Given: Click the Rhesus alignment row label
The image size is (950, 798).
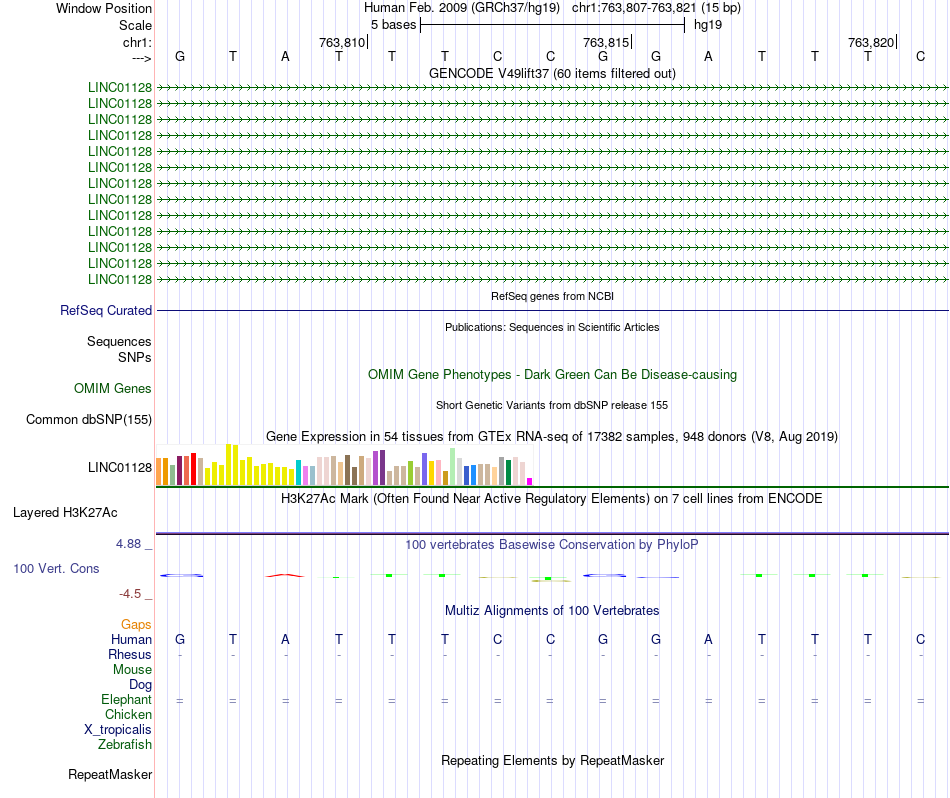Looking at the screenshot, I should coord(130,654).
